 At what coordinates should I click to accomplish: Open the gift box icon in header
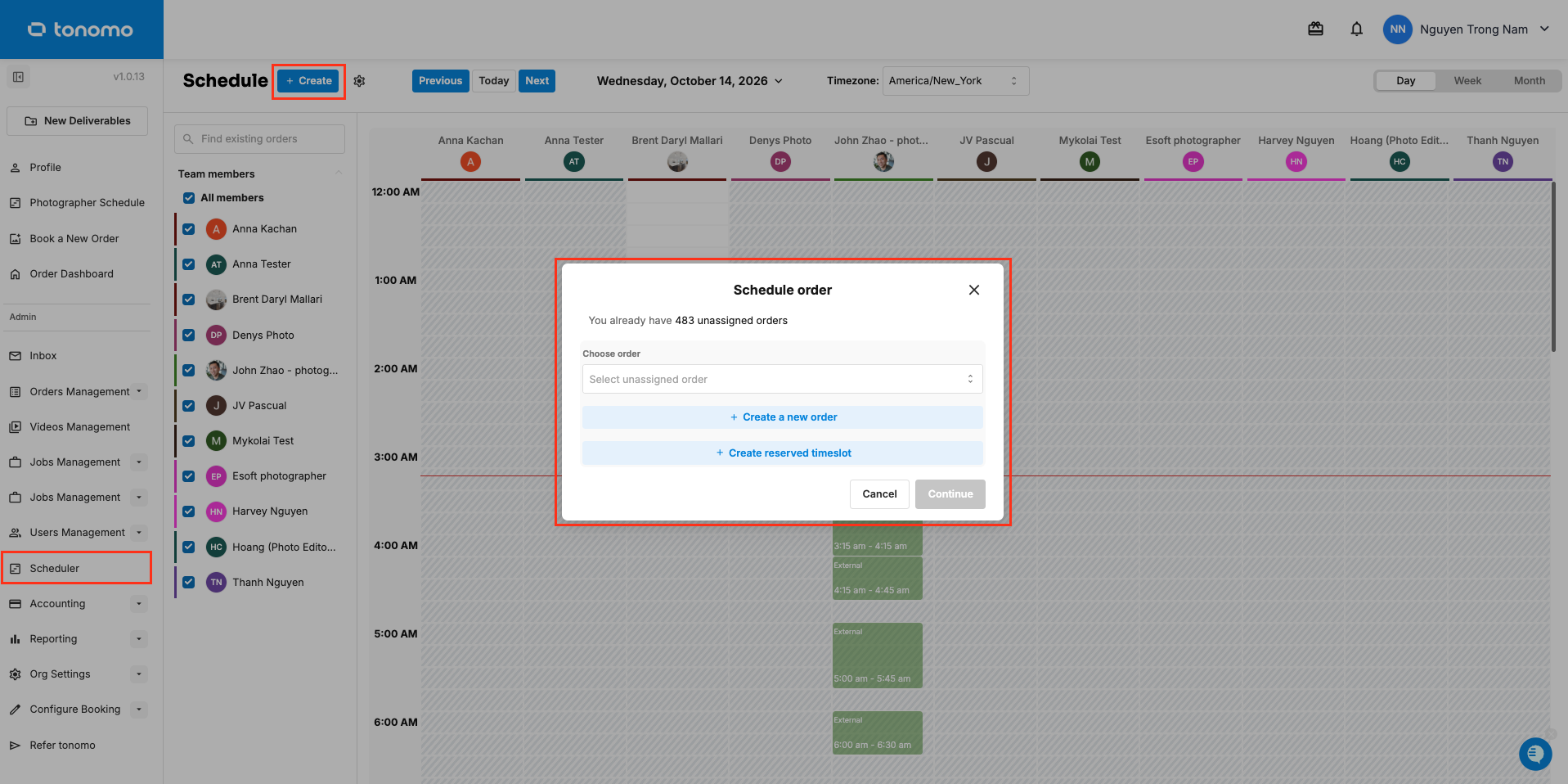(1315, 29)
